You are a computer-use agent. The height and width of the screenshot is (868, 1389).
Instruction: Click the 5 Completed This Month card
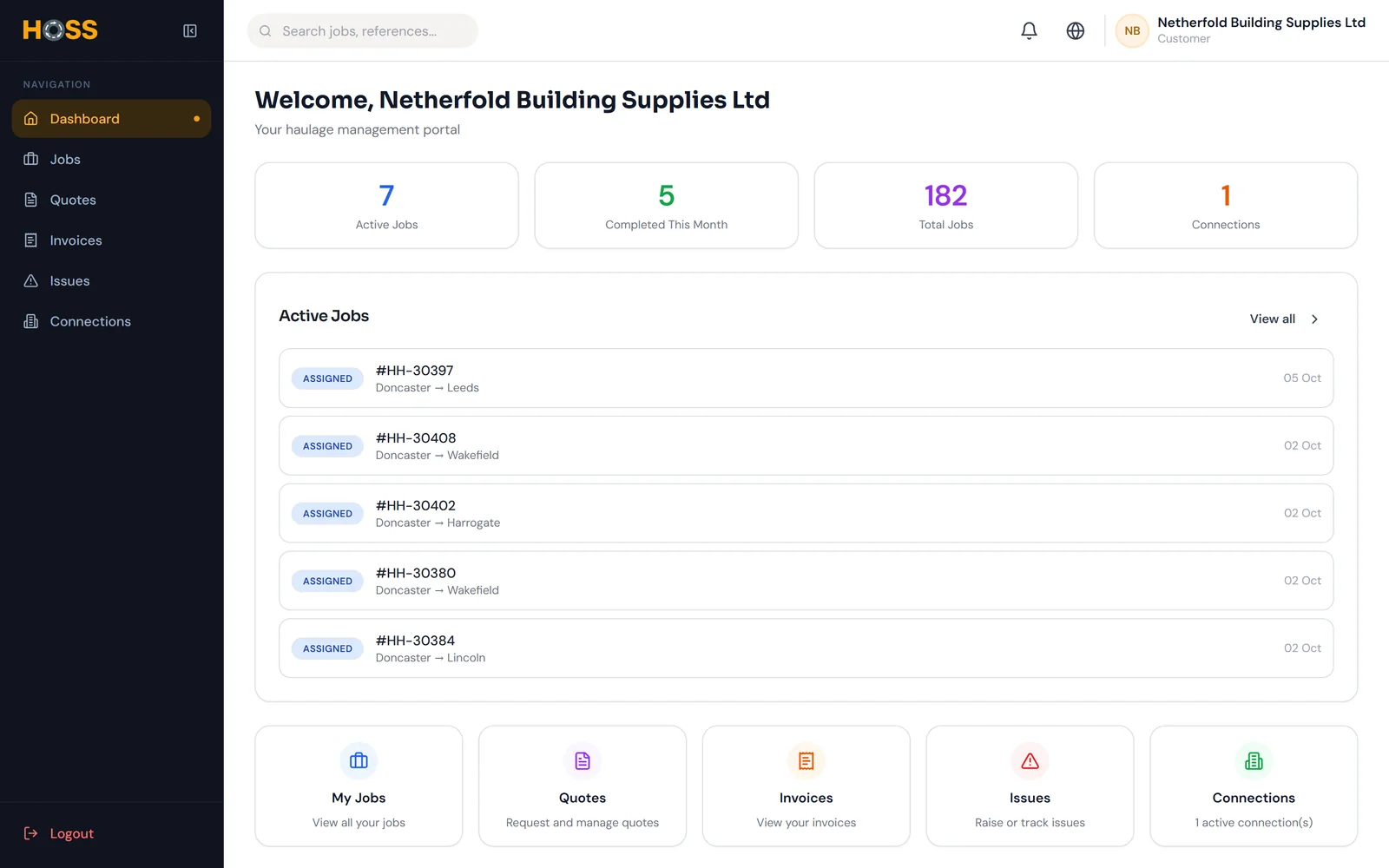coord(667,206)
